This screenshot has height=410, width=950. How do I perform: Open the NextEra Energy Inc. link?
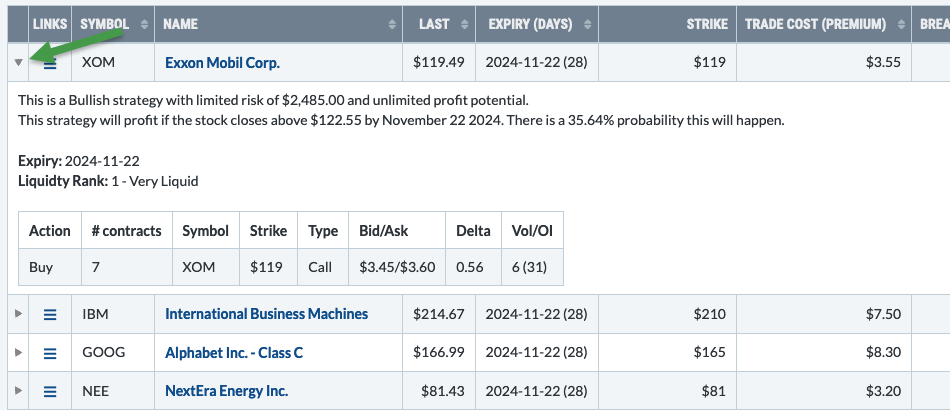tap(227, 391)
